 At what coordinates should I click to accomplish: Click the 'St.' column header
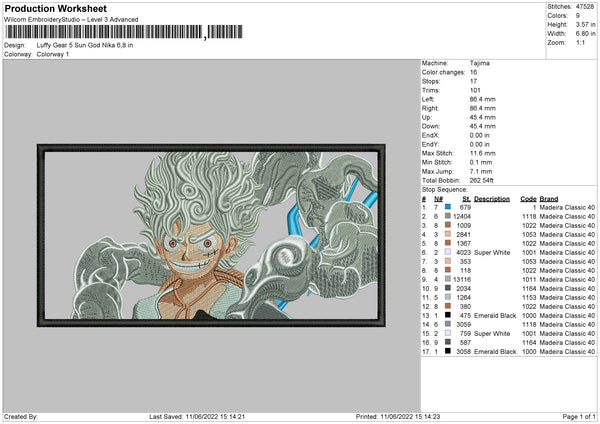(466, 199)
